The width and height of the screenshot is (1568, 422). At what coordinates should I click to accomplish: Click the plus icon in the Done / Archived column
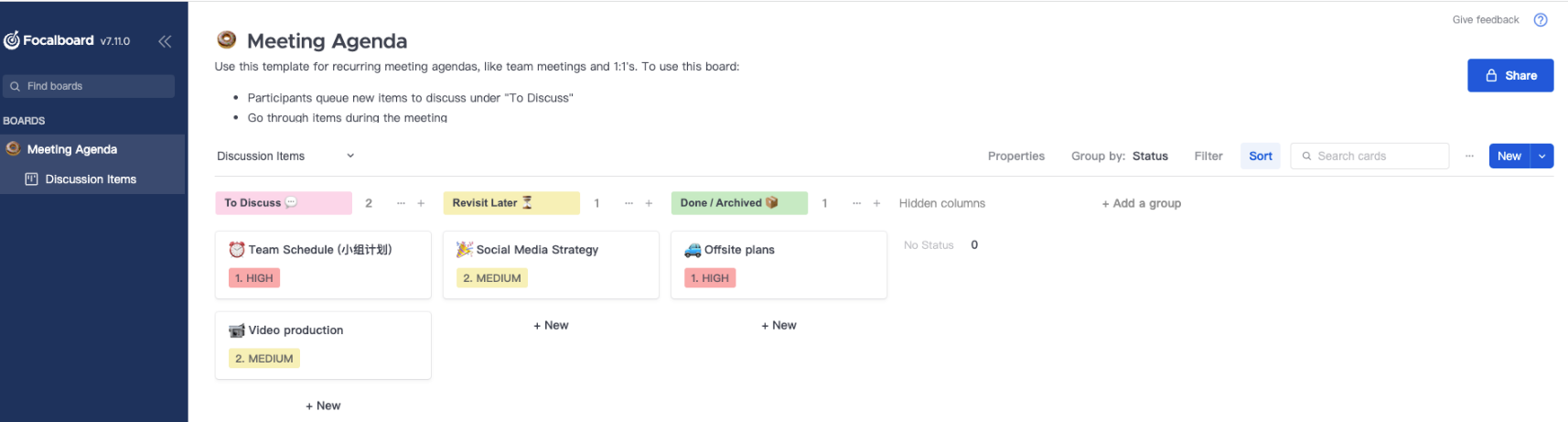[x=876, y=203]
